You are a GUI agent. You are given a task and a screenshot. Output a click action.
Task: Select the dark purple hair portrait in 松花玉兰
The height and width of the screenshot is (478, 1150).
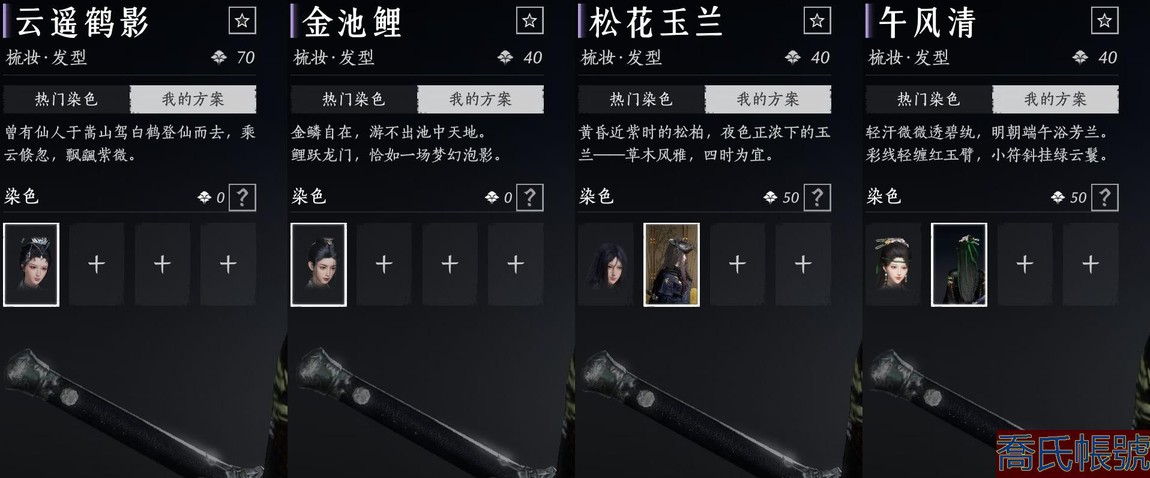[x=606, y=265]
